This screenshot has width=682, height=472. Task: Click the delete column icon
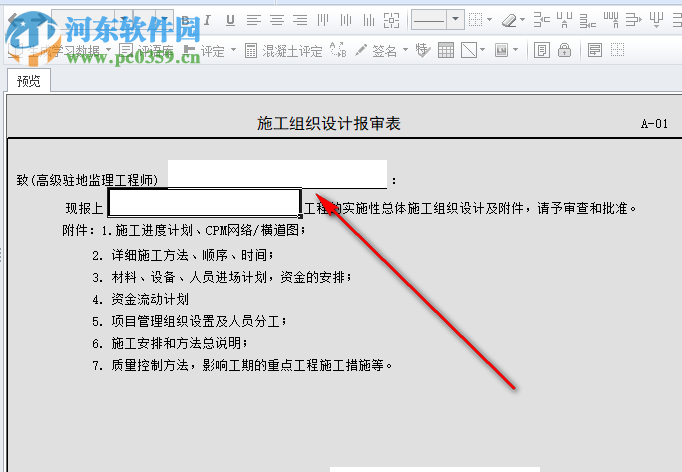(611, 20)
